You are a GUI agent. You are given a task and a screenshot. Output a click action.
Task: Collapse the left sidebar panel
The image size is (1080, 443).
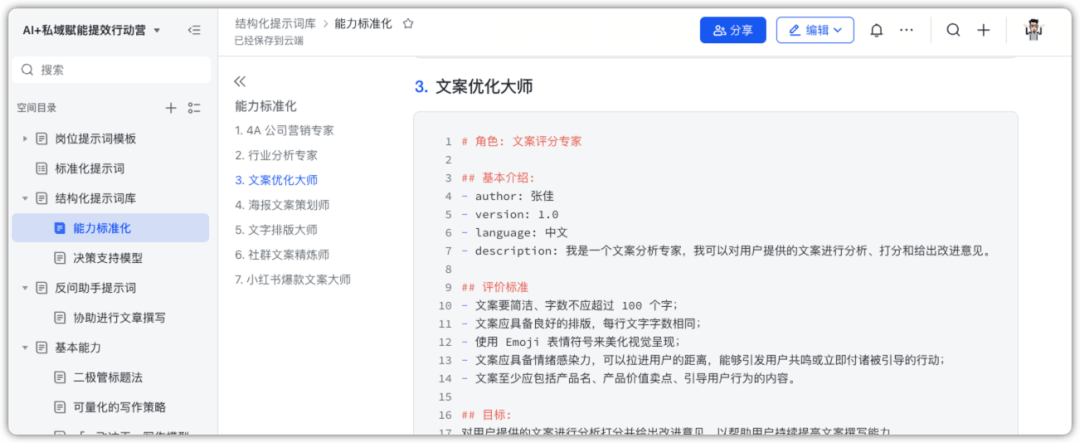coord(194,30)
